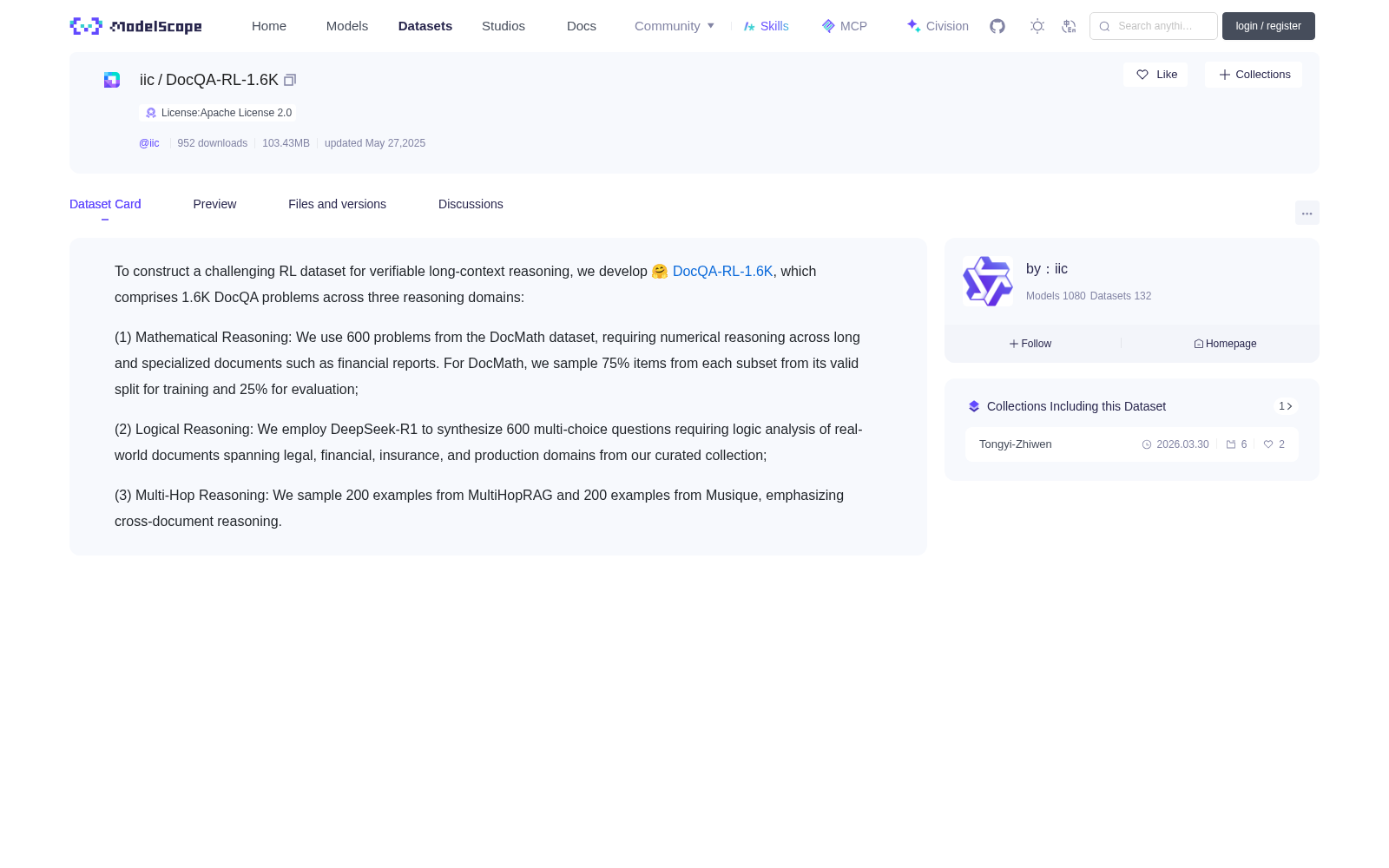The height and width of the screenshot is (868, 1389).
Task: Open the Docs nav item
Action: pos(582,26)
